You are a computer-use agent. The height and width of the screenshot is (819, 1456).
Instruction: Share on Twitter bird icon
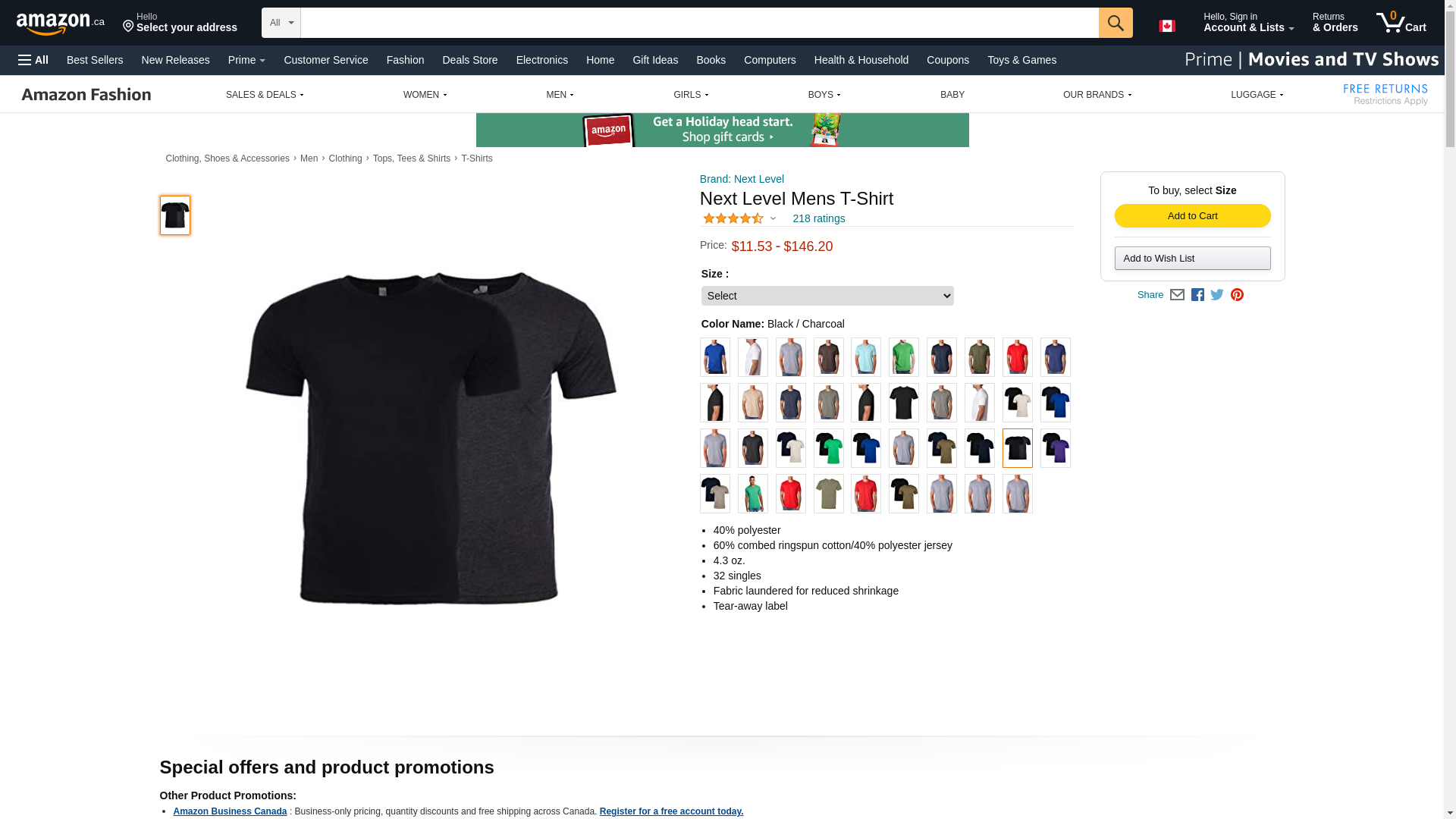(1217, 295)
